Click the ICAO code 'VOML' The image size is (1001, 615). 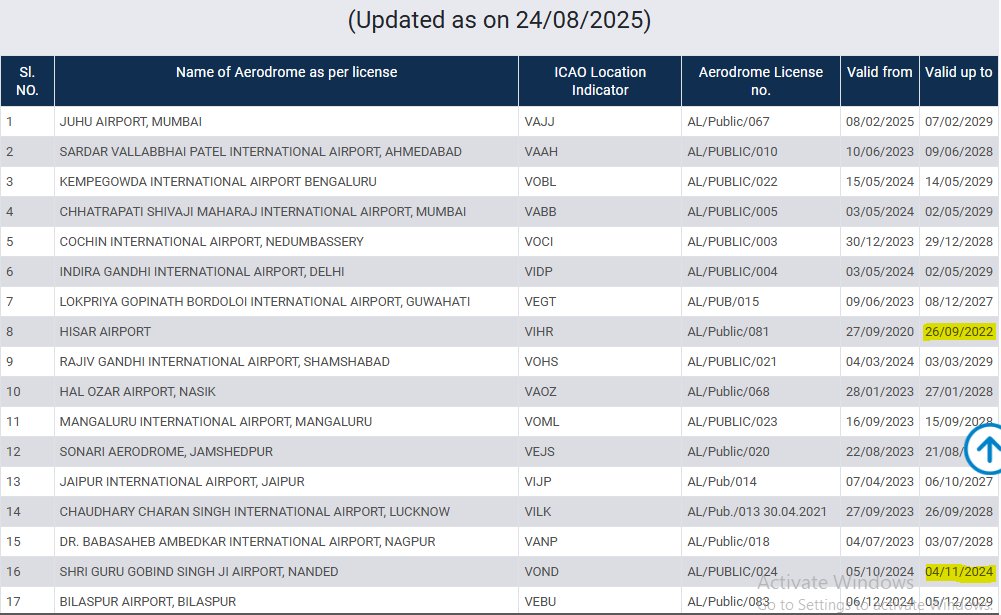tap(541, 421)
